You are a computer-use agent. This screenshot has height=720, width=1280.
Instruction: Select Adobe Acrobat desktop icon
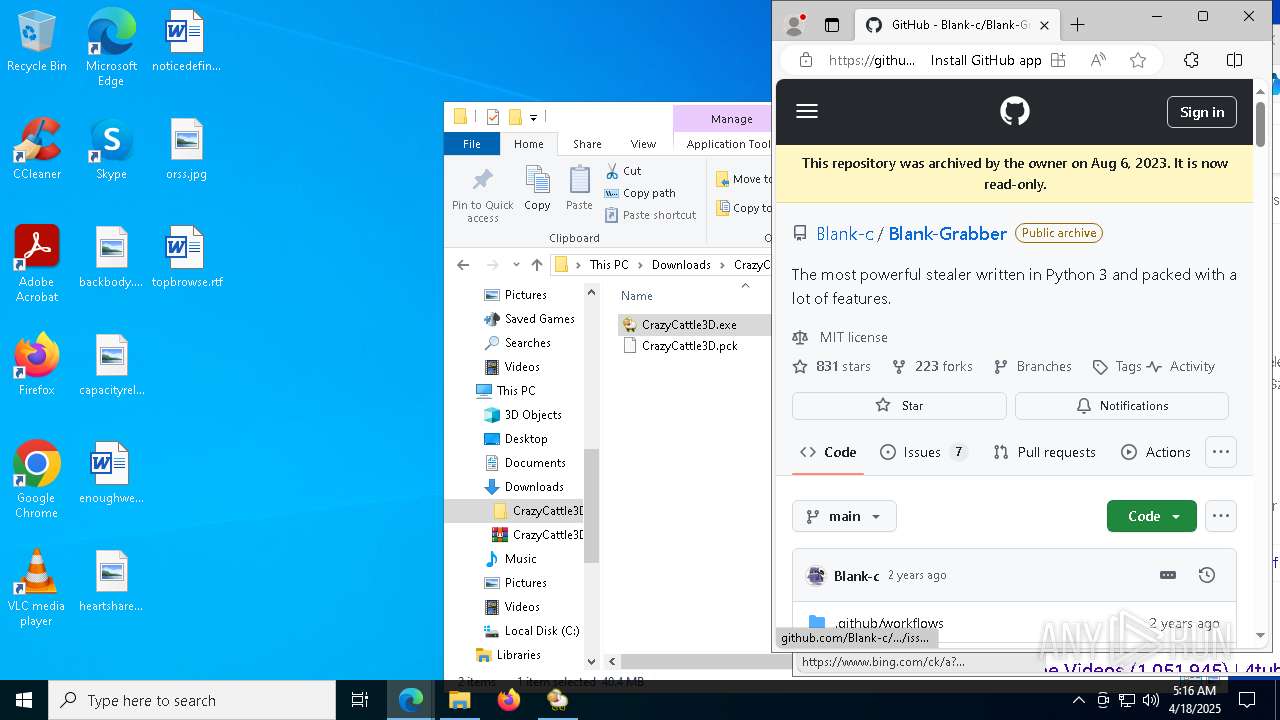(x=37, y=264)
